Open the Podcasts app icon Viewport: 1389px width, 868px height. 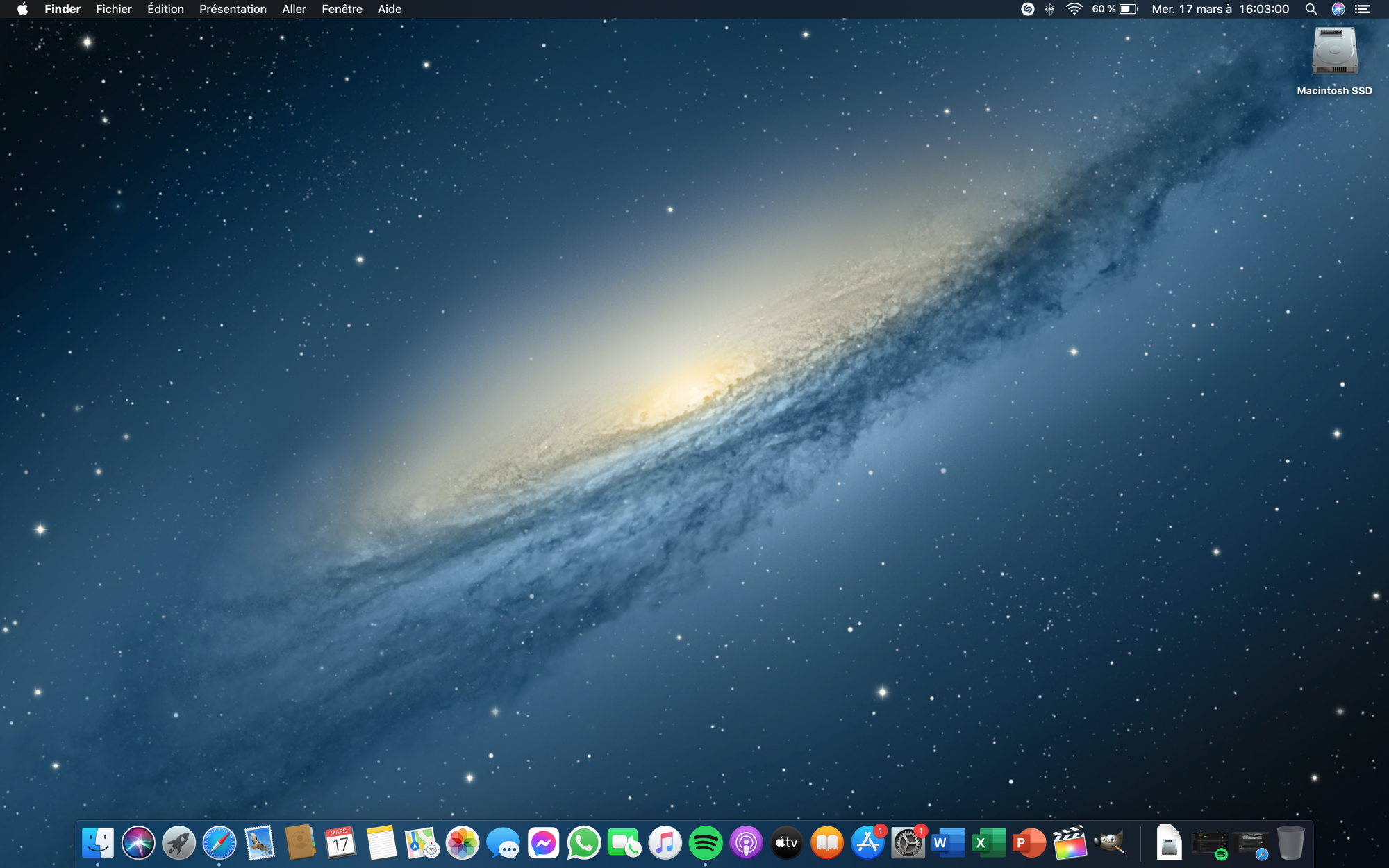pyautogui.click(x=746, y=843)
